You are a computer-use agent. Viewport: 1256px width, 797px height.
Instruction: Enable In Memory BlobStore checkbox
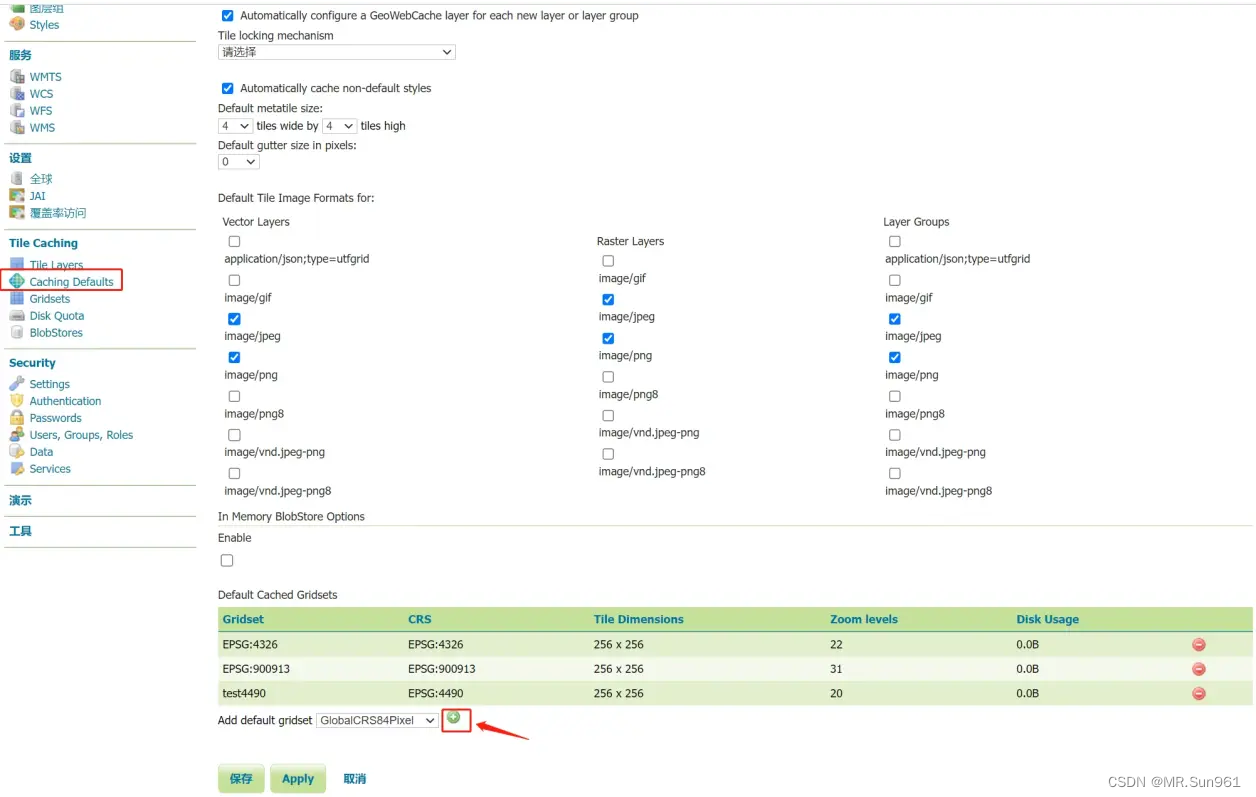[227, 561]
